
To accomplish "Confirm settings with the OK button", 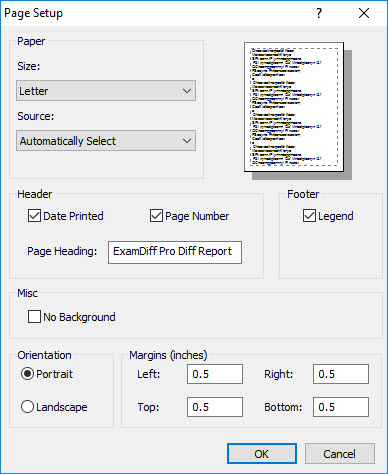I will [262, 454].
